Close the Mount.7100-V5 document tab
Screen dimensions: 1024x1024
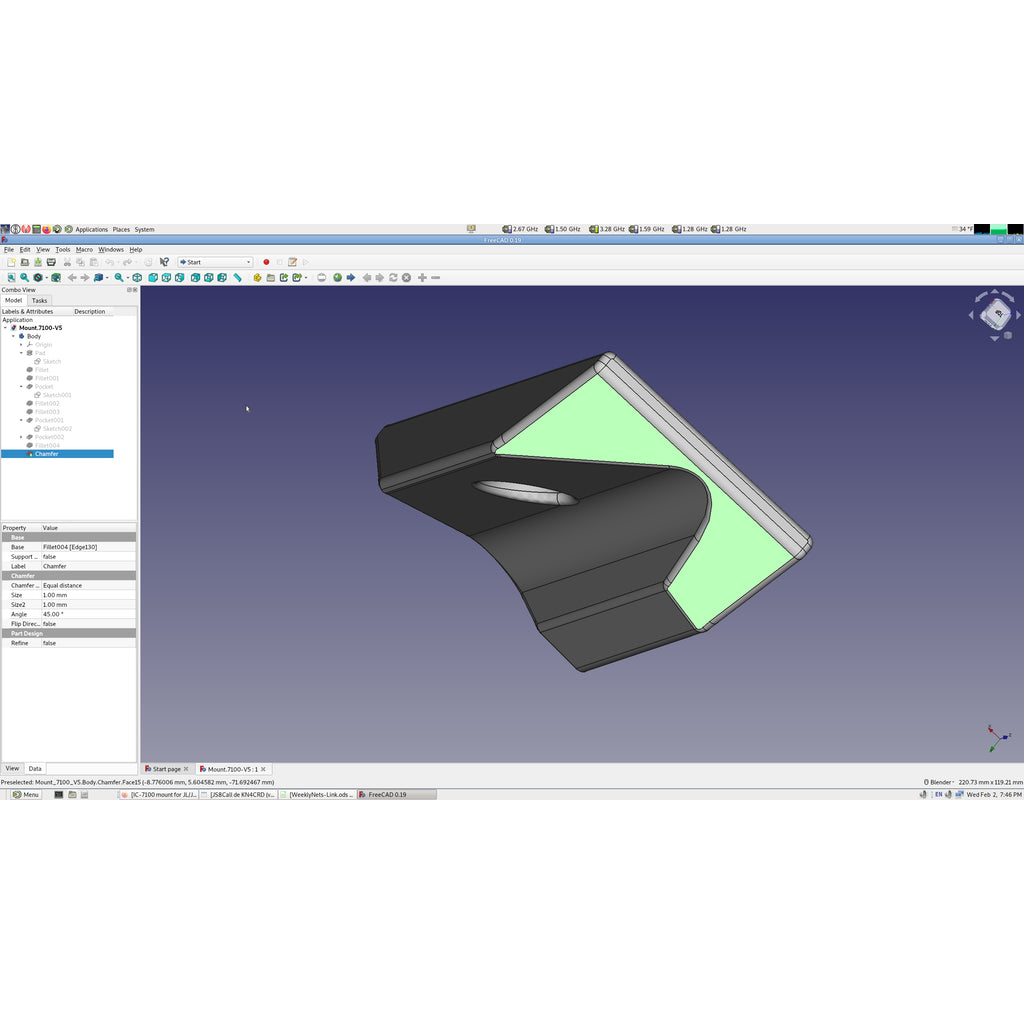click(x=263, y=769)
